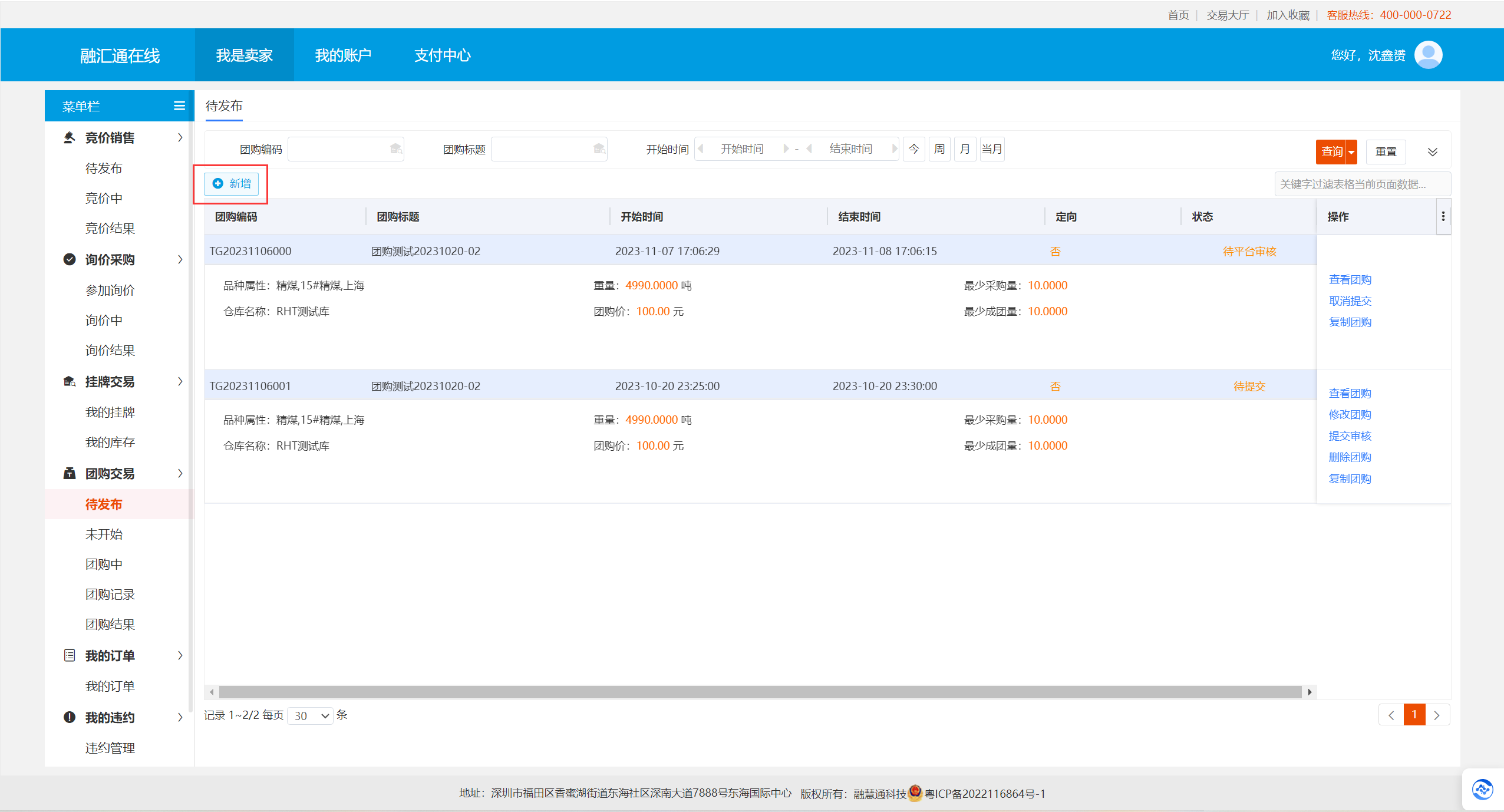The height and width of the screenshot is (812, 1504).
Task: Click the 当月 date shortcut
Action: click(992, 148)
